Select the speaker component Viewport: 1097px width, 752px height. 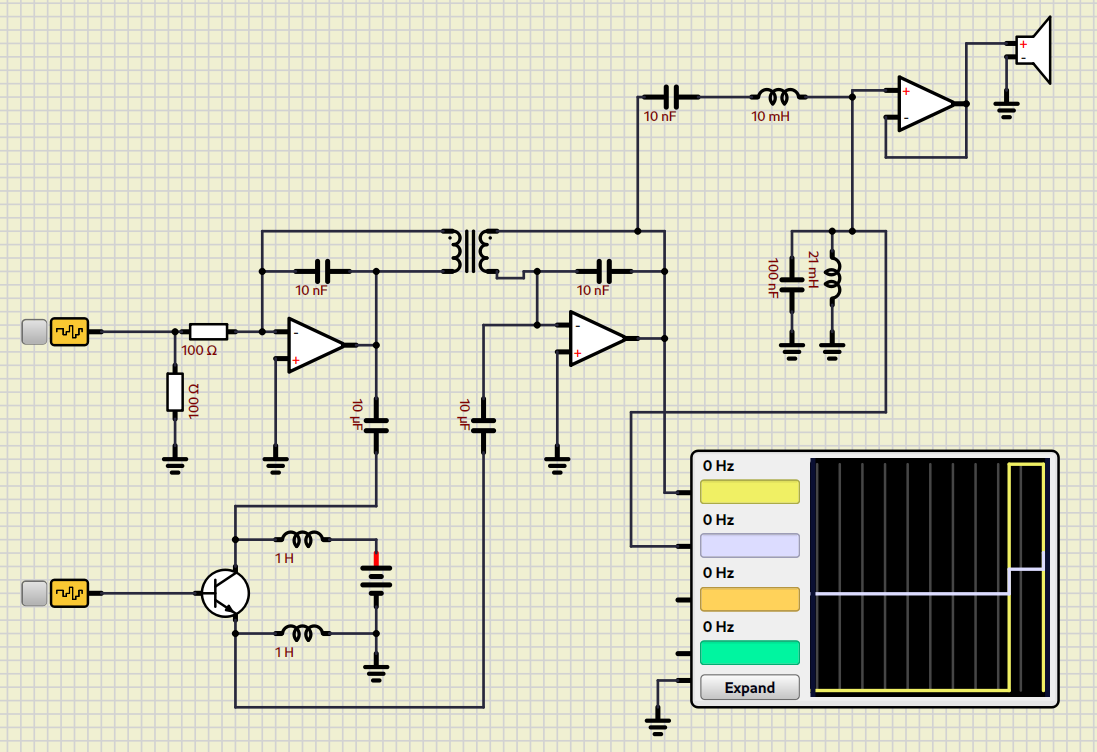(x=1034, y=50)
